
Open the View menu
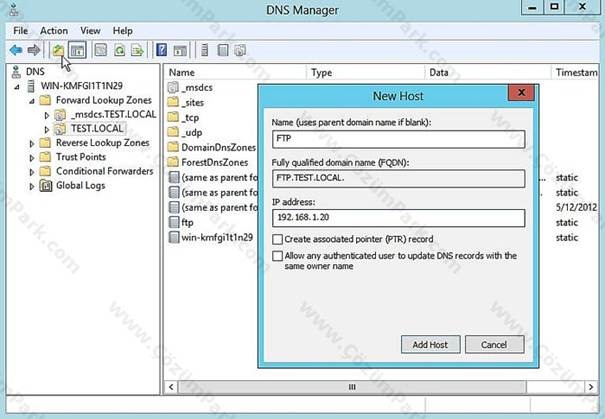[90, 31]
